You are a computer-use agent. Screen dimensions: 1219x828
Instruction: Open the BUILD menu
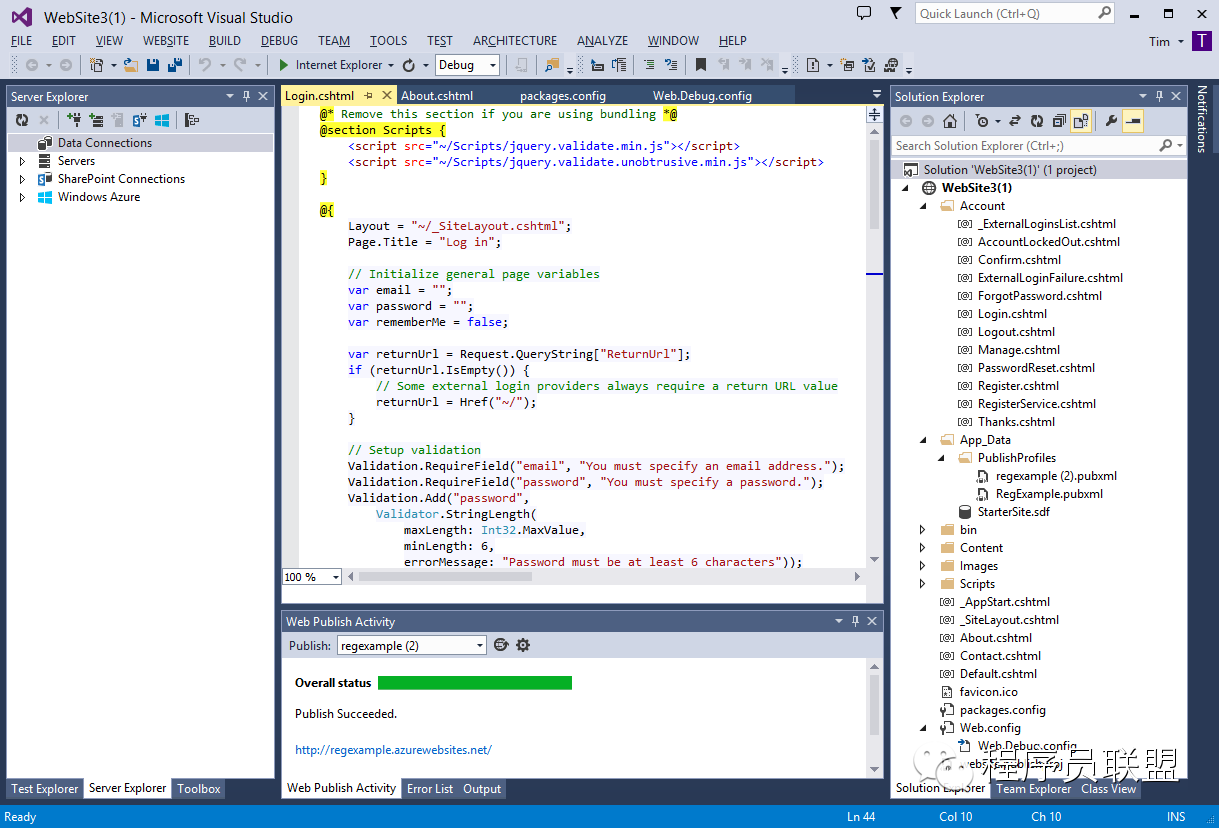coord(225,41)
